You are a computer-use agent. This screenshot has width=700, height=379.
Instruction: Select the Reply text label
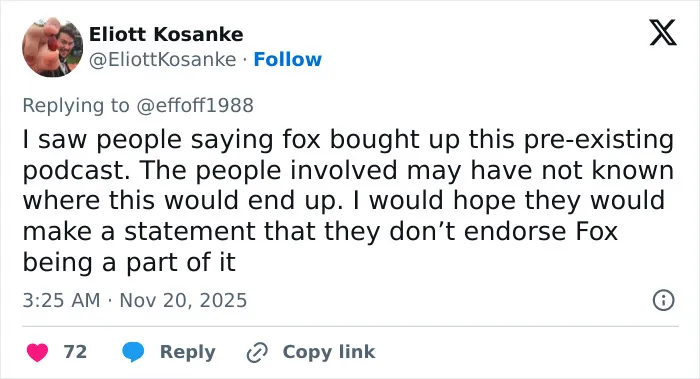click(188, 352)
